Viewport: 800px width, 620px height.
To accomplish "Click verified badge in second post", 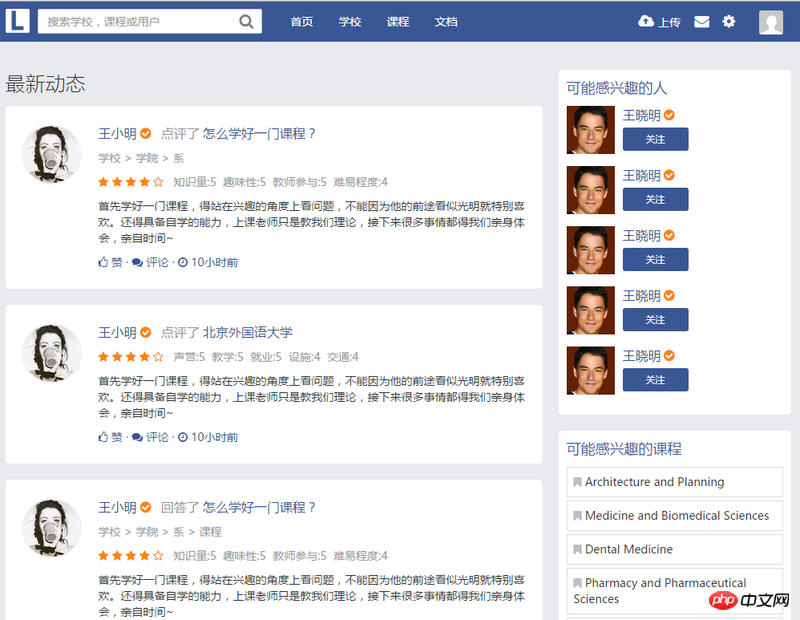I will click(145, 333).
